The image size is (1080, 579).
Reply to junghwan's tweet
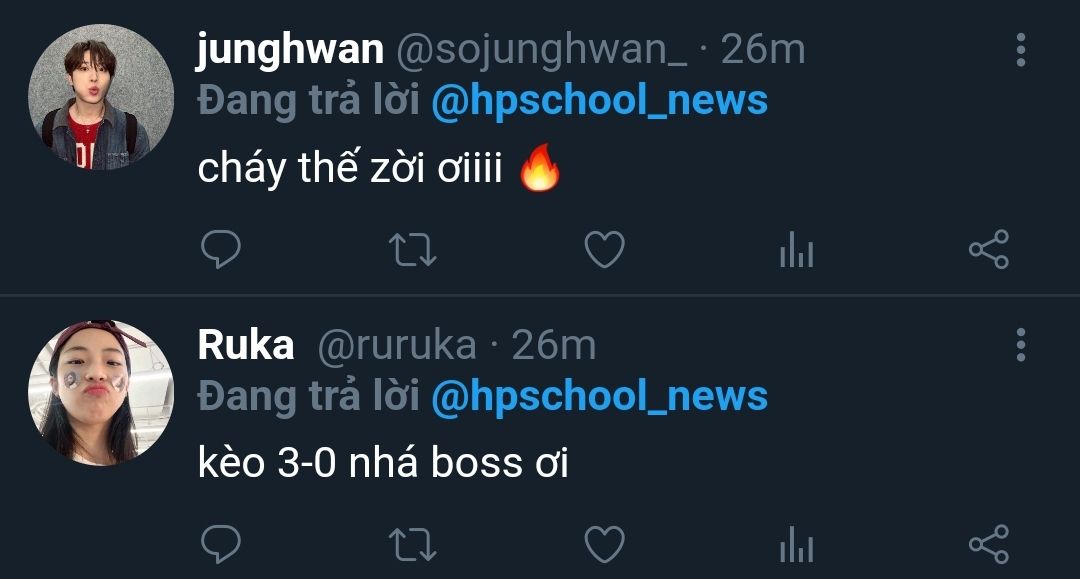pos(220,249)
